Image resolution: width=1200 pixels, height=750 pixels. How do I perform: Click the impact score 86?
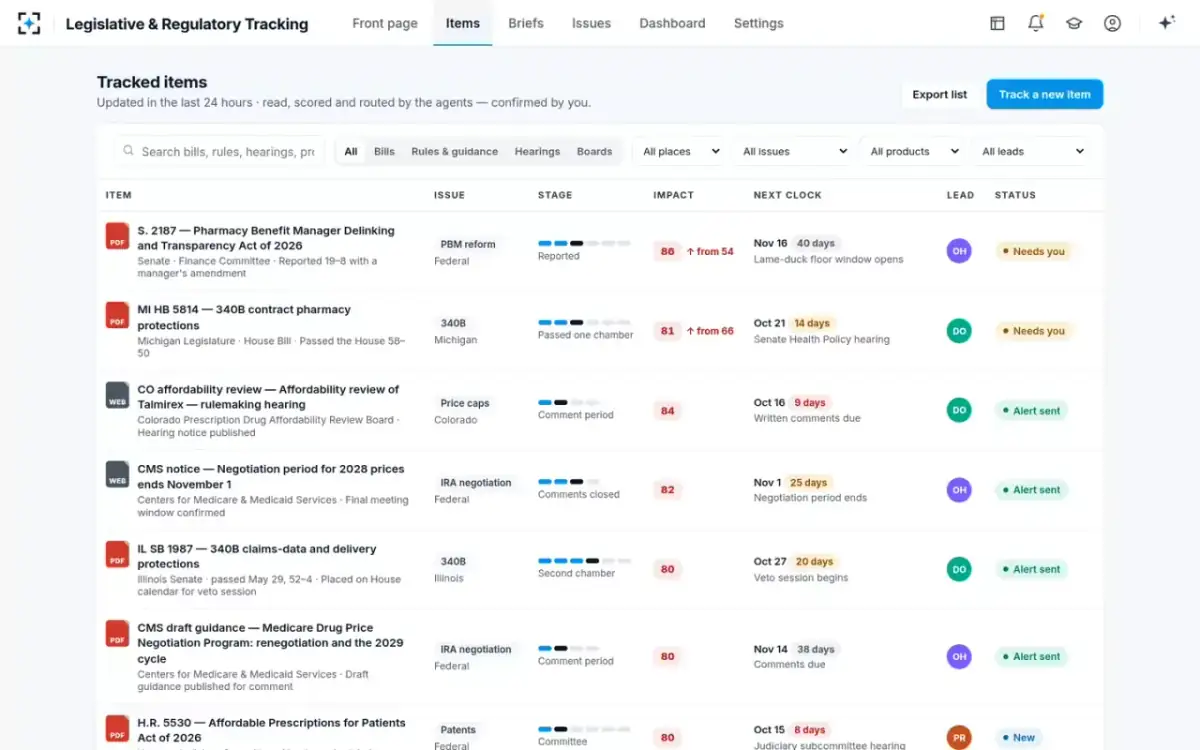[x=667, y=252]
